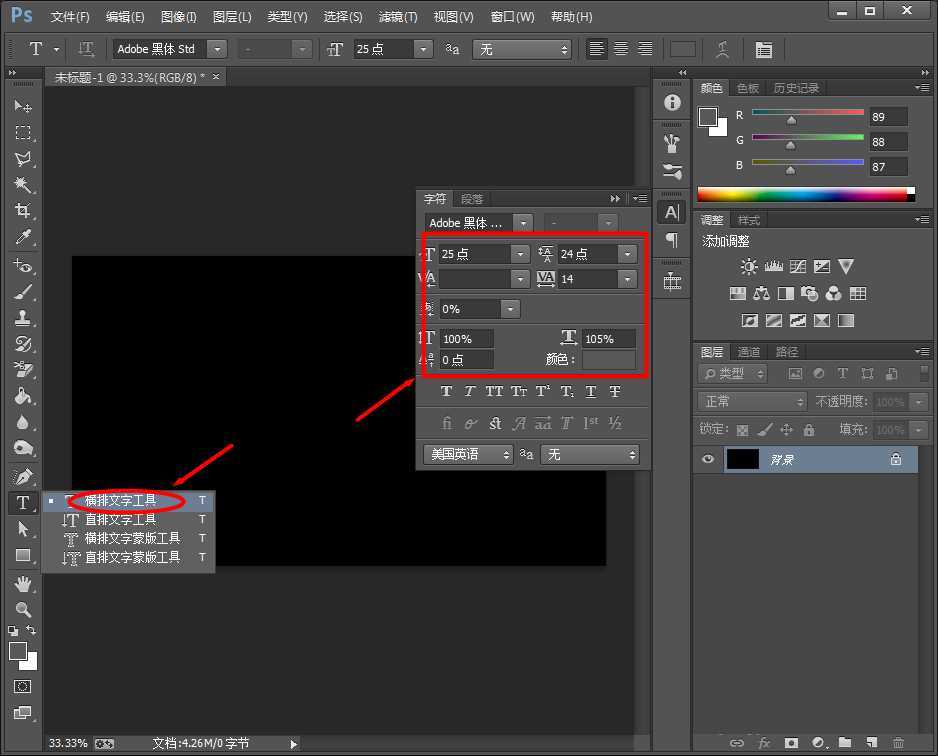Apply center text alignment in options bar

pos(619,49)
